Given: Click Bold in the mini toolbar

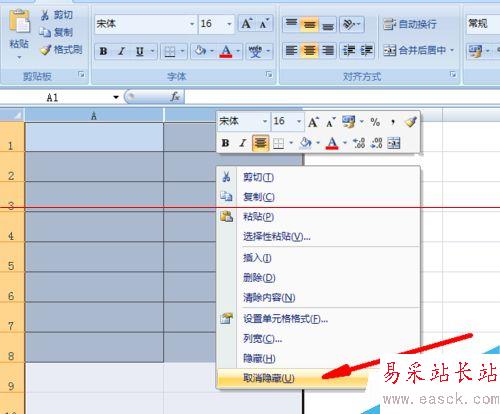Looking at the screenshot, I should pos(225,143).
